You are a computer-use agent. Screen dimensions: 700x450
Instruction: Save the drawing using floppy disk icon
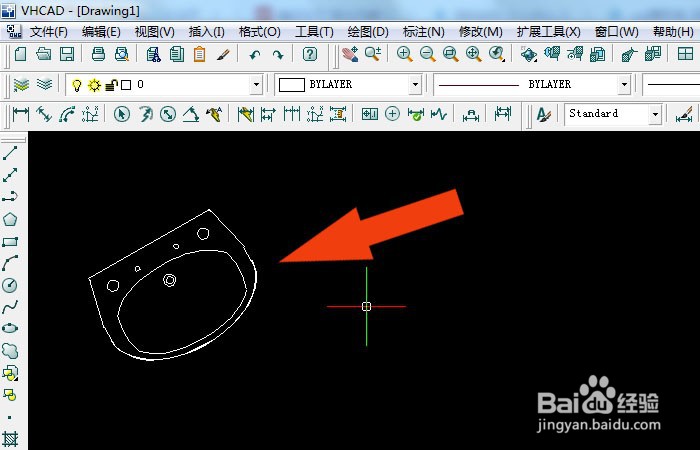67,54
